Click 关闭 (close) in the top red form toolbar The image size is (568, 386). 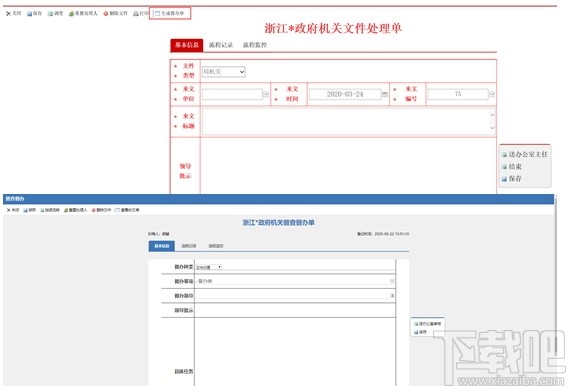pos(13,13)
